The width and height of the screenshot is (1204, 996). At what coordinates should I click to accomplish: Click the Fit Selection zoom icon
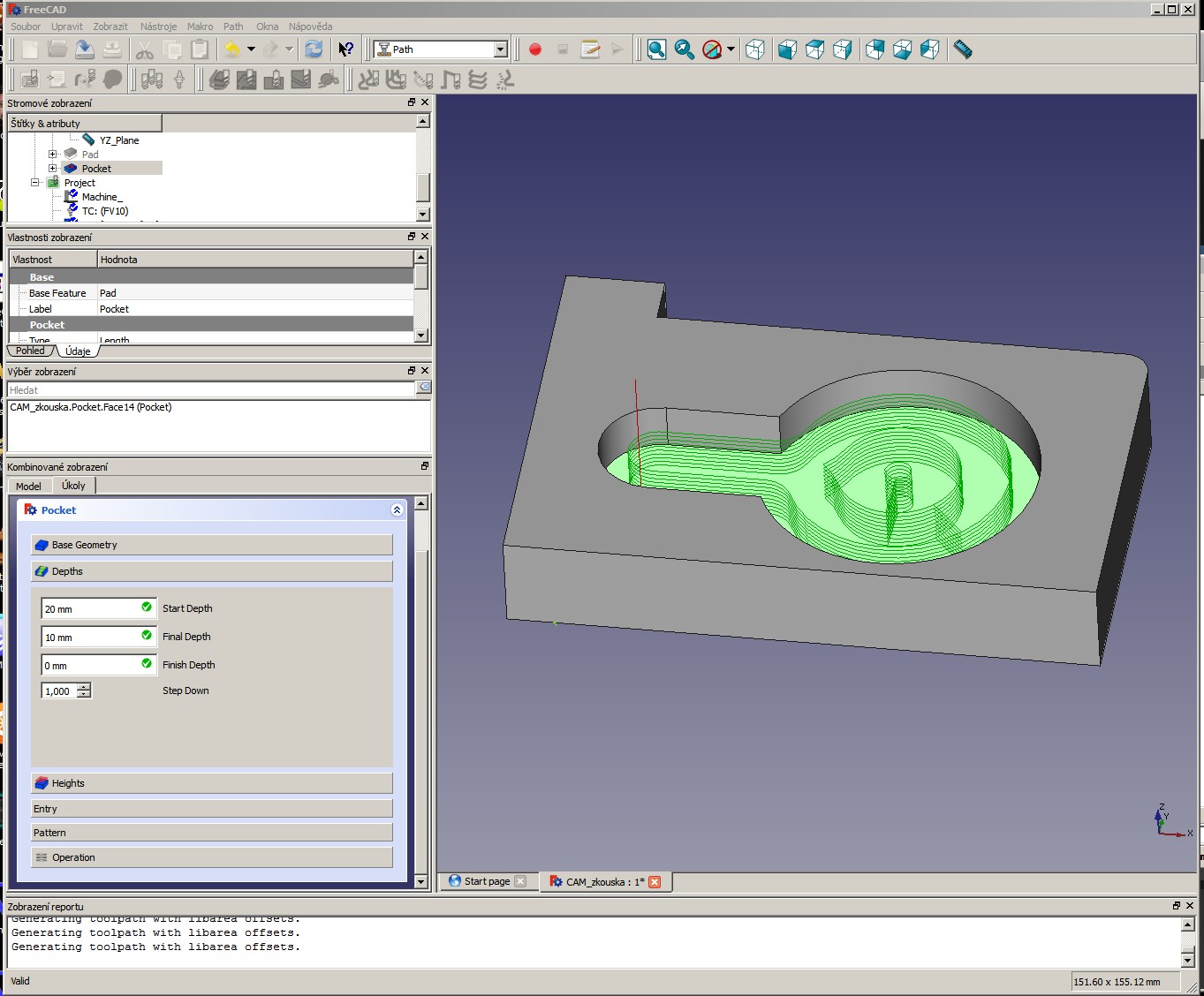pos(684,49)
